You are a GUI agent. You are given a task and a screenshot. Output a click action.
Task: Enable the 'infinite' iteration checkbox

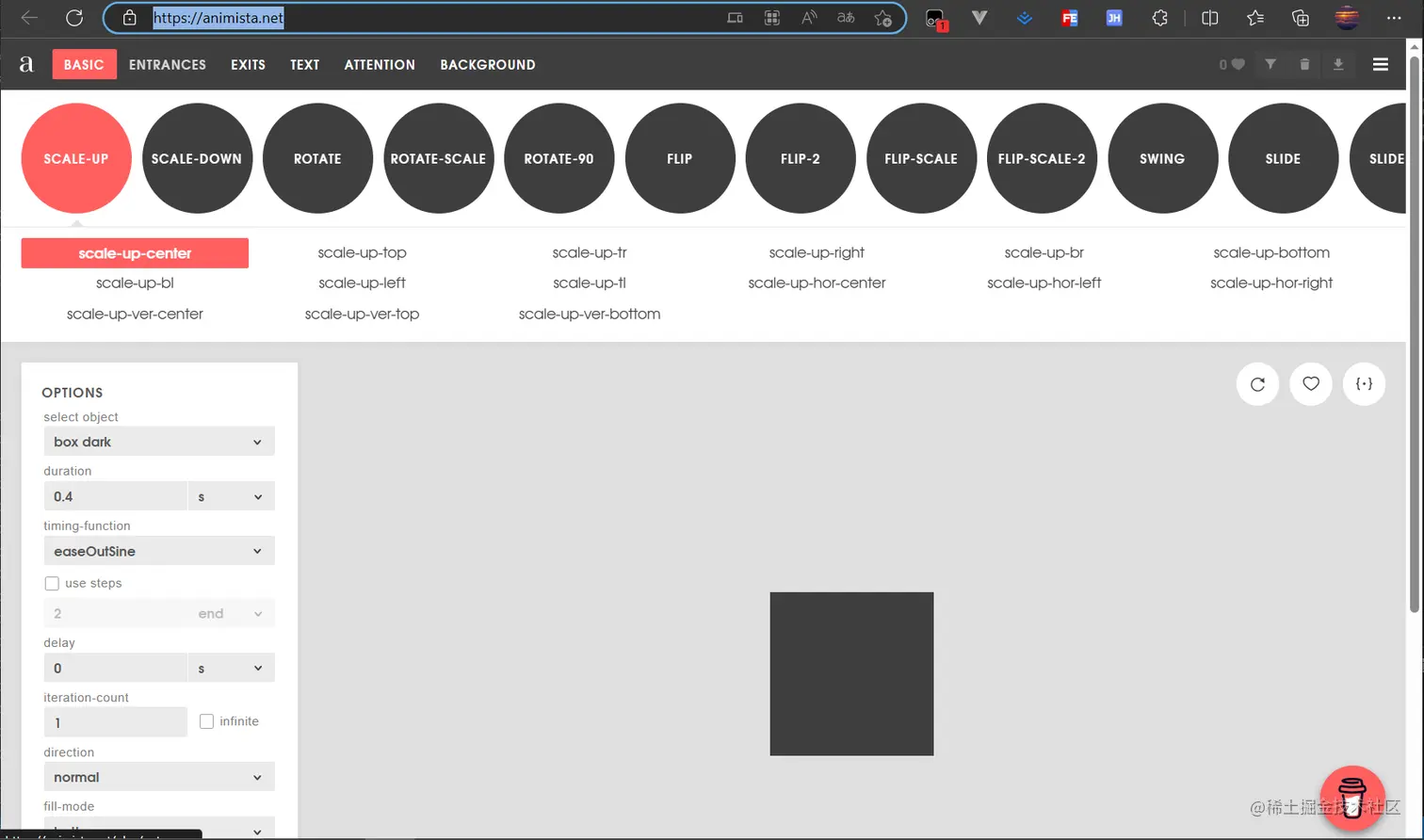pos(207,721)
